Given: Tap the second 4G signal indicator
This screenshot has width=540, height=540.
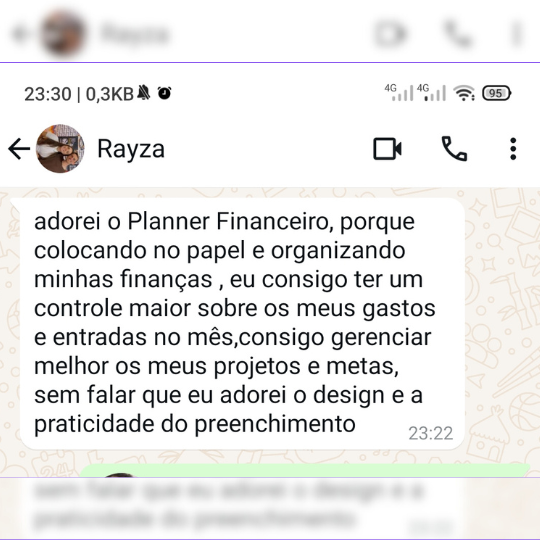Looking at the screenshot, I should coord(431,92).
